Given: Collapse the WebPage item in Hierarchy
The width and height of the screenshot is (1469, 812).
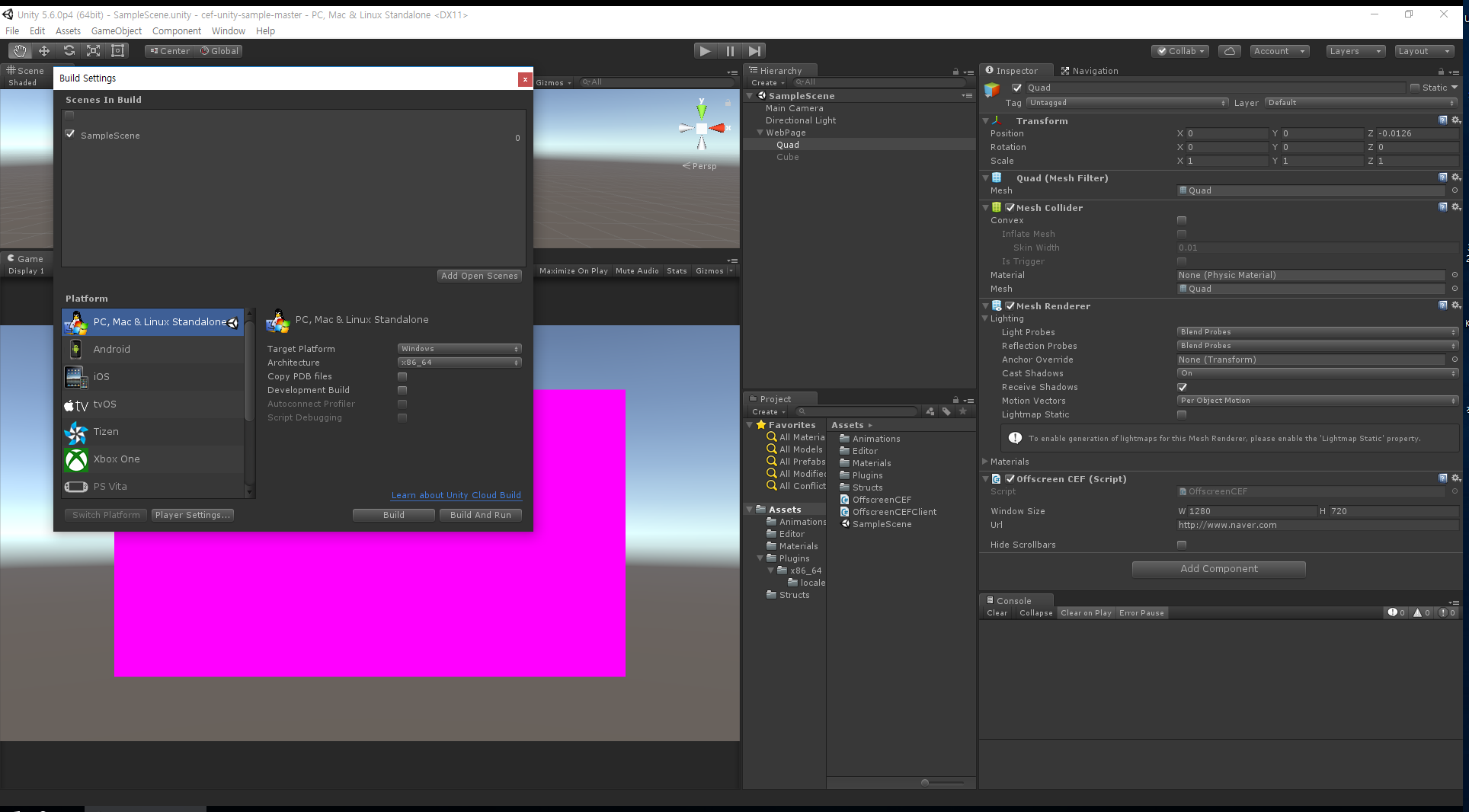Looking at the screenshot, I should tap(759, 132).
